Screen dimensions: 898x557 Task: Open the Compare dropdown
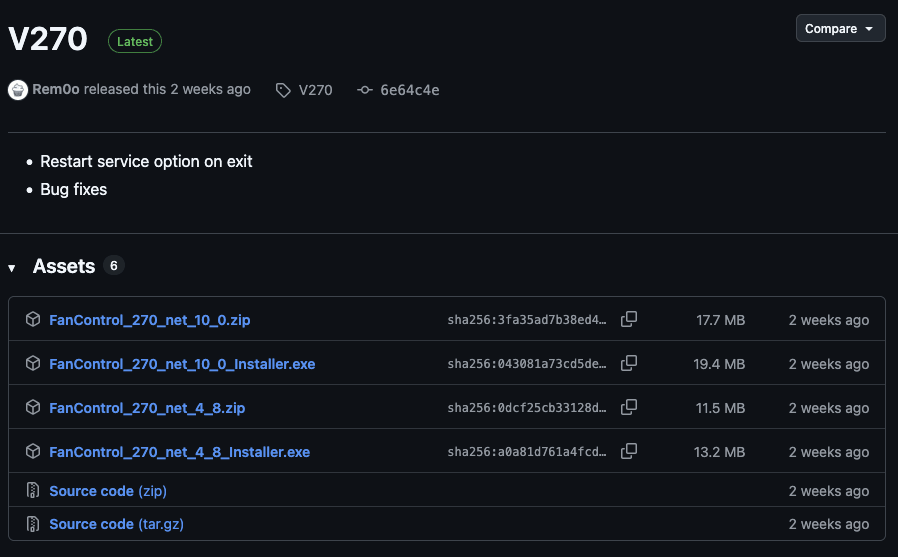coord(840,28)
